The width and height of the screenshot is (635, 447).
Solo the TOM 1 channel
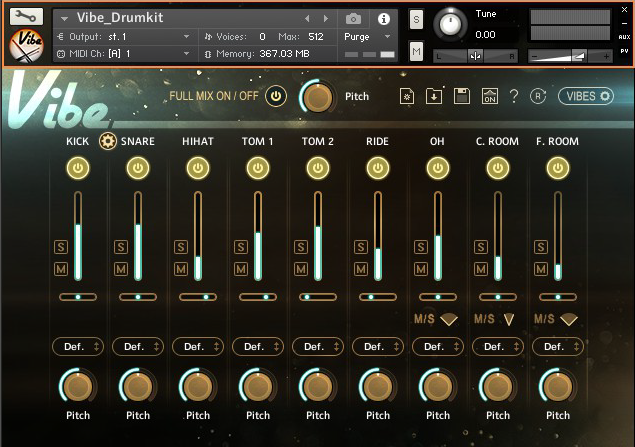(x=241, y=246)
